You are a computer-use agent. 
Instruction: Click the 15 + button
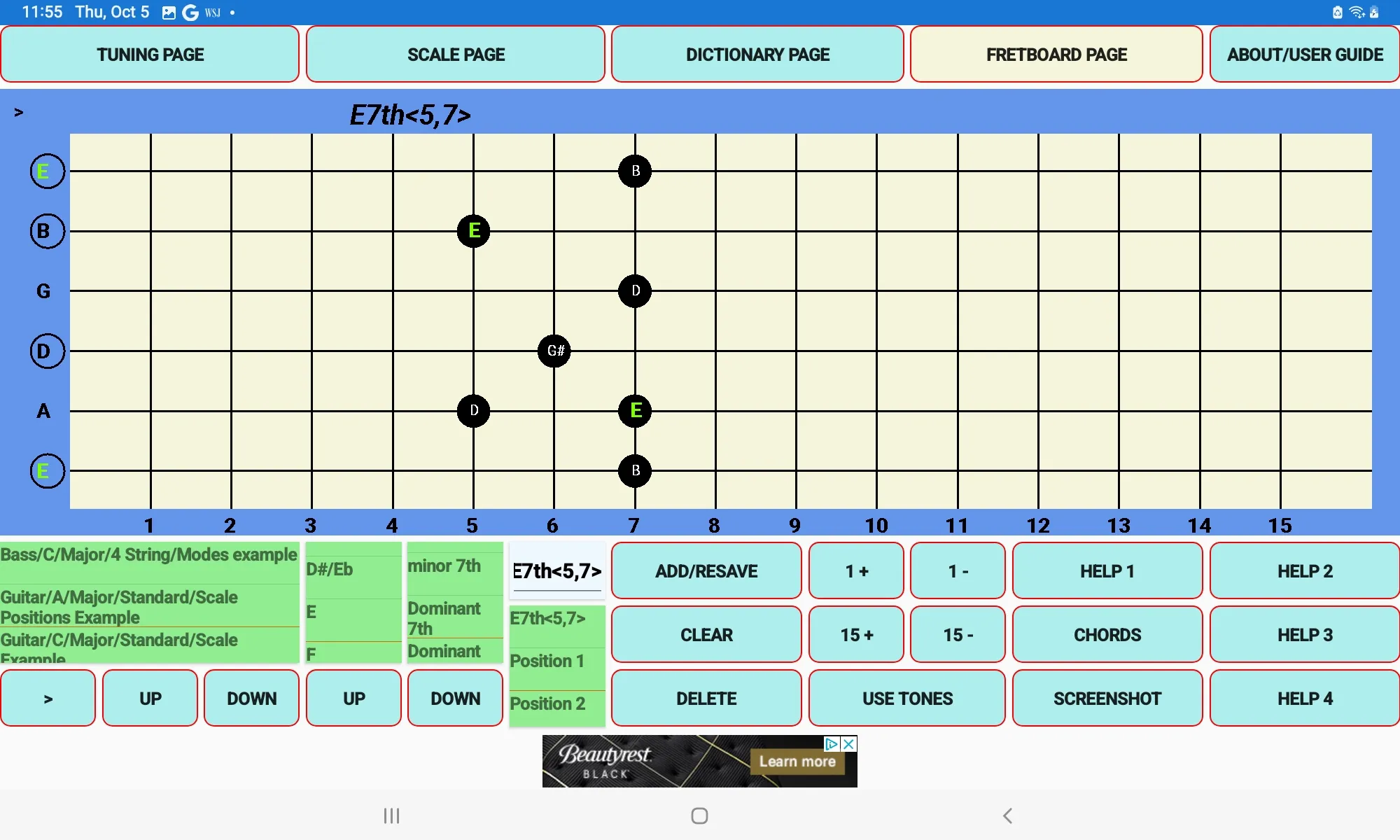pos(856,634)
